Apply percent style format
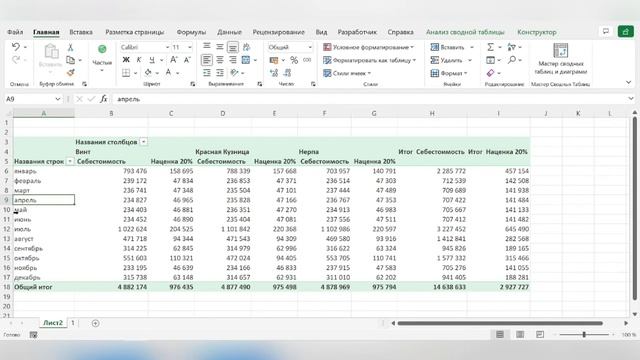Image resolution: width=640 pixels, height=360 pixels. click(294, 60)
